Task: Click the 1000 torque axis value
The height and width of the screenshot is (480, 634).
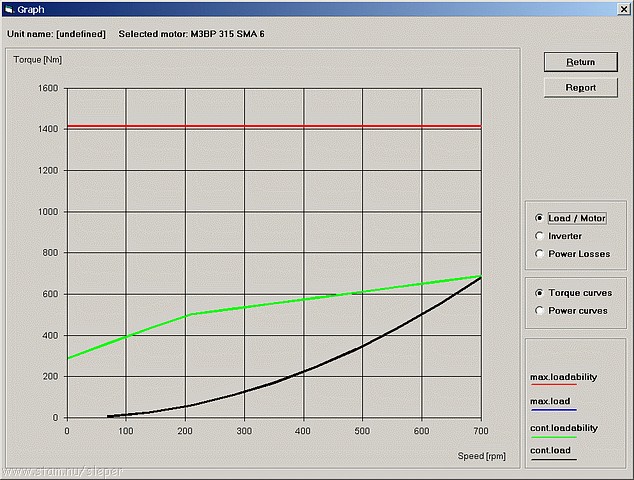Action: (x=48, y=212)
